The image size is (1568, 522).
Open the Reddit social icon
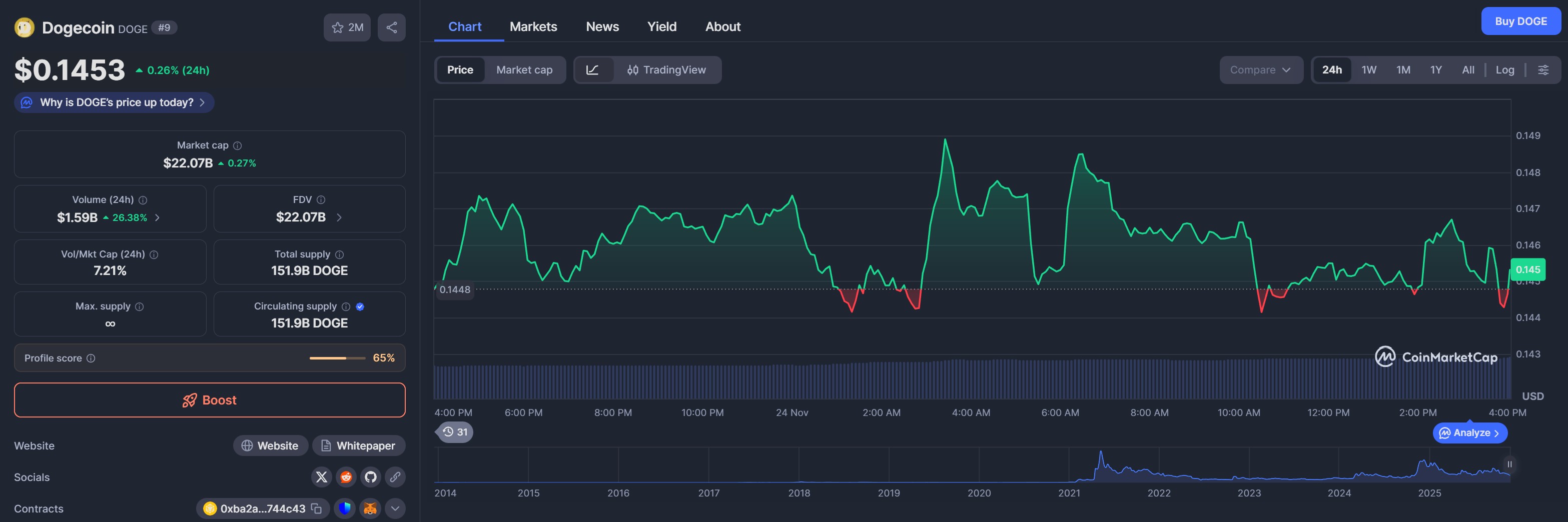[x=346, y=477]
